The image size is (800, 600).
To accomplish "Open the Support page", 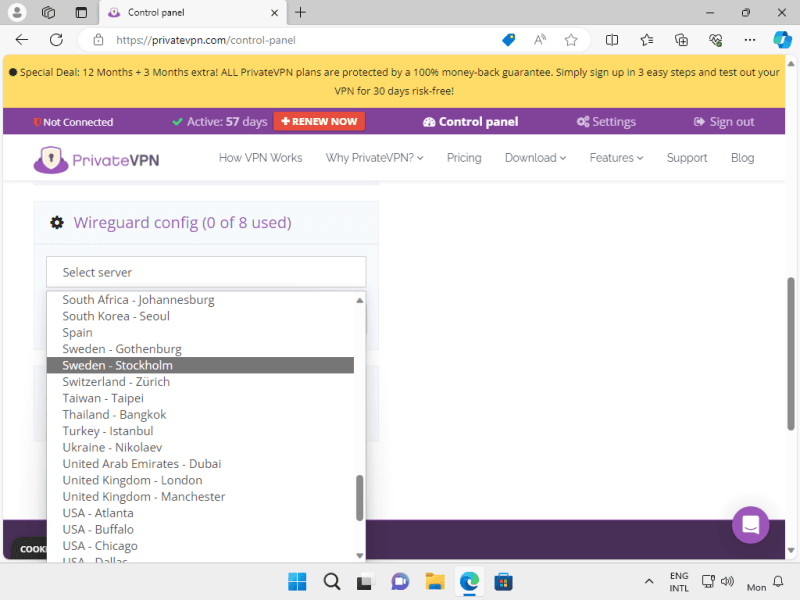I will [x=687, y=158].
